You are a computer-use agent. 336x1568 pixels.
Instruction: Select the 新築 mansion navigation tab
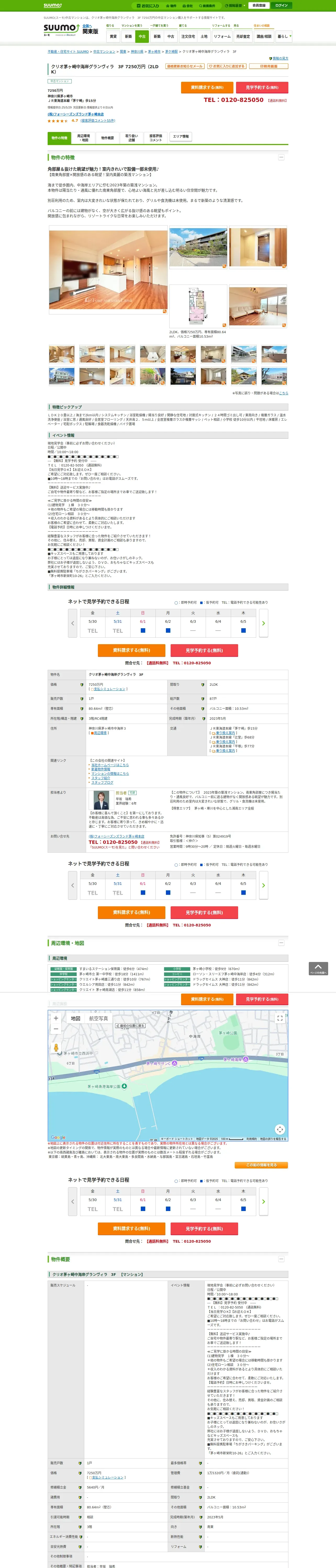[128, 37]
